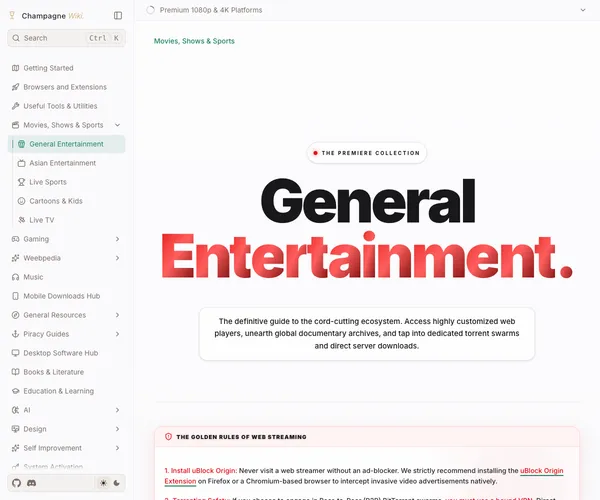This screenshot has height=500, width=600.
Task: Collapse the sidebar with the panel icon
Action: point(118,15)
